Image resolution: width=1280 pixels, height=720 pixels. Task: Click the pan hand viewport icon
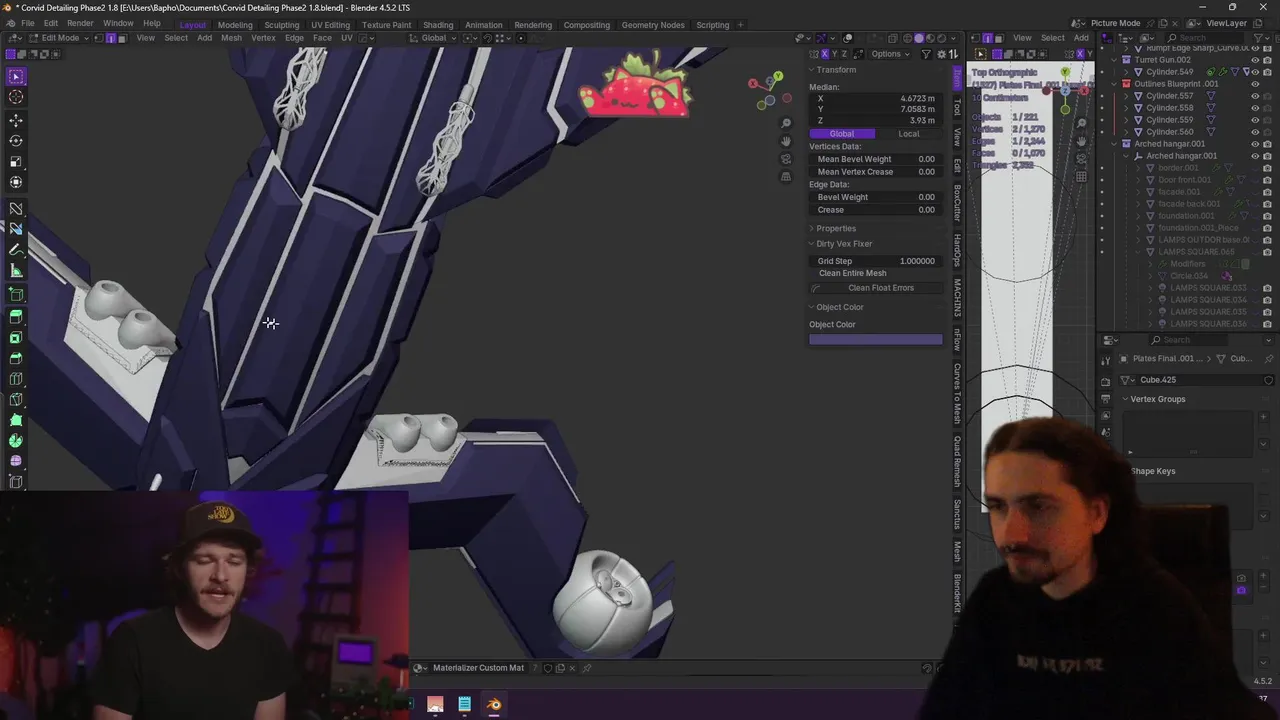(786, 141)
